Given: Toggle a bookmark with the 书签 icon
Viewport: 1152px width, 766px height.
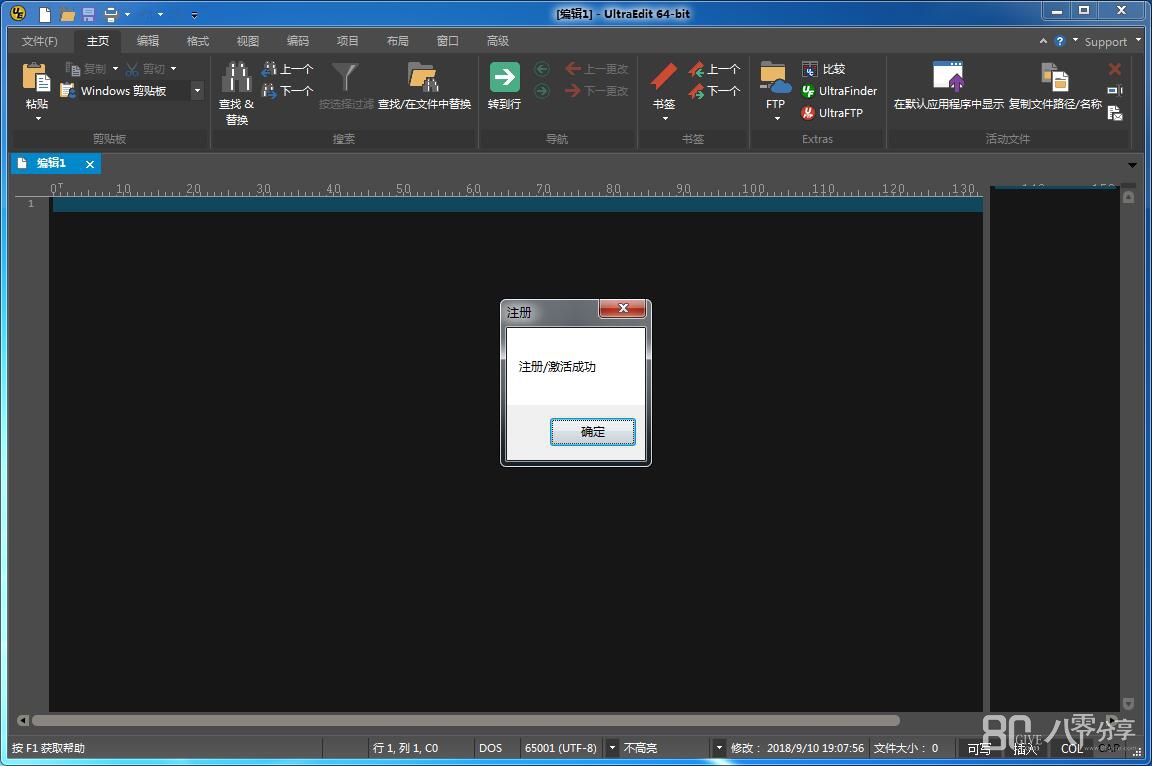Looking at the screenshot, I should 664,77.
